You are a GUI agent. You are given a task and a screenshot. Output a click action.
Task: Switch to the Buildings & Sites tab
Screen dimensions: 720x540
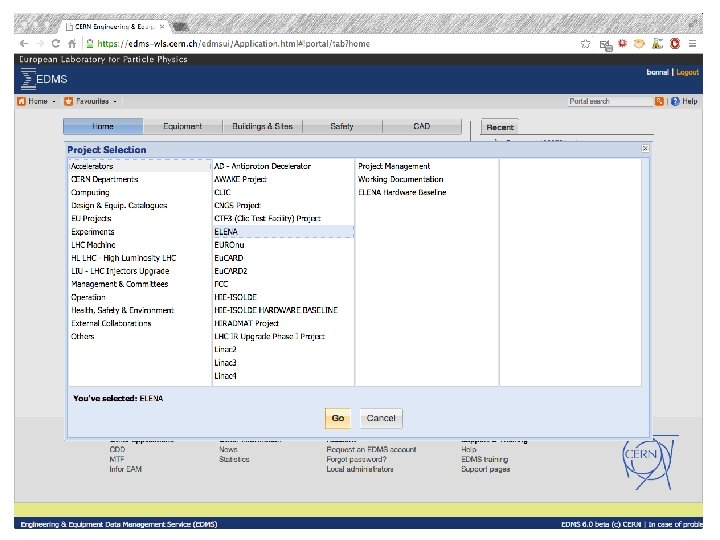pyautogui.click(x=262, y=126)
